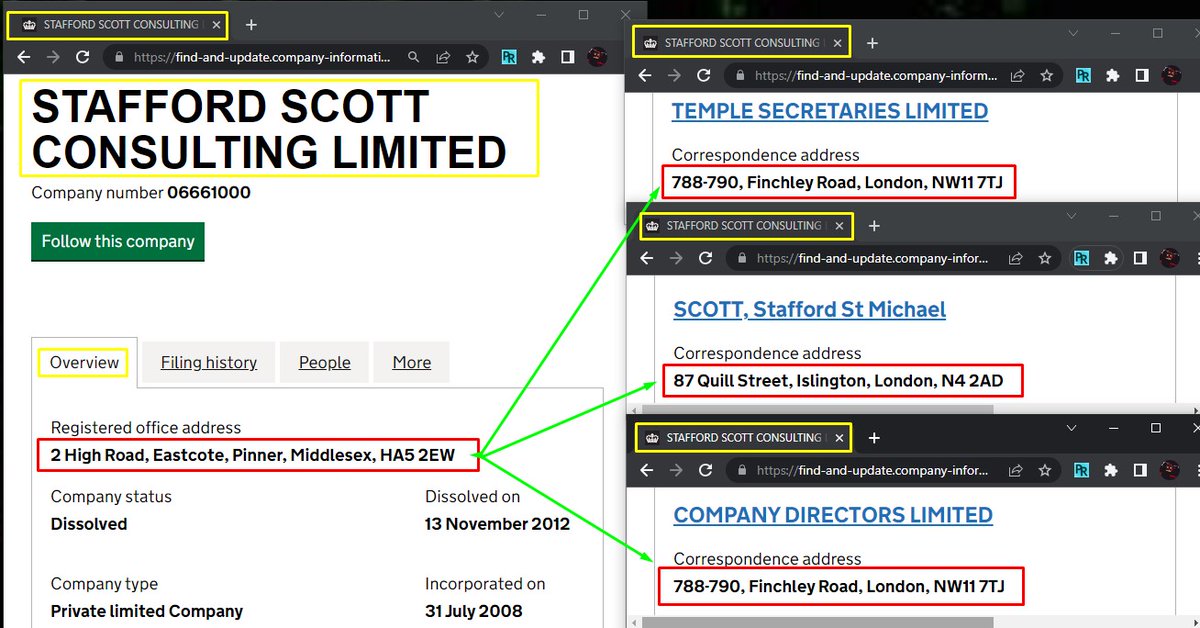Open the More tab
The image size is (1200, 628).
[412, 362]
